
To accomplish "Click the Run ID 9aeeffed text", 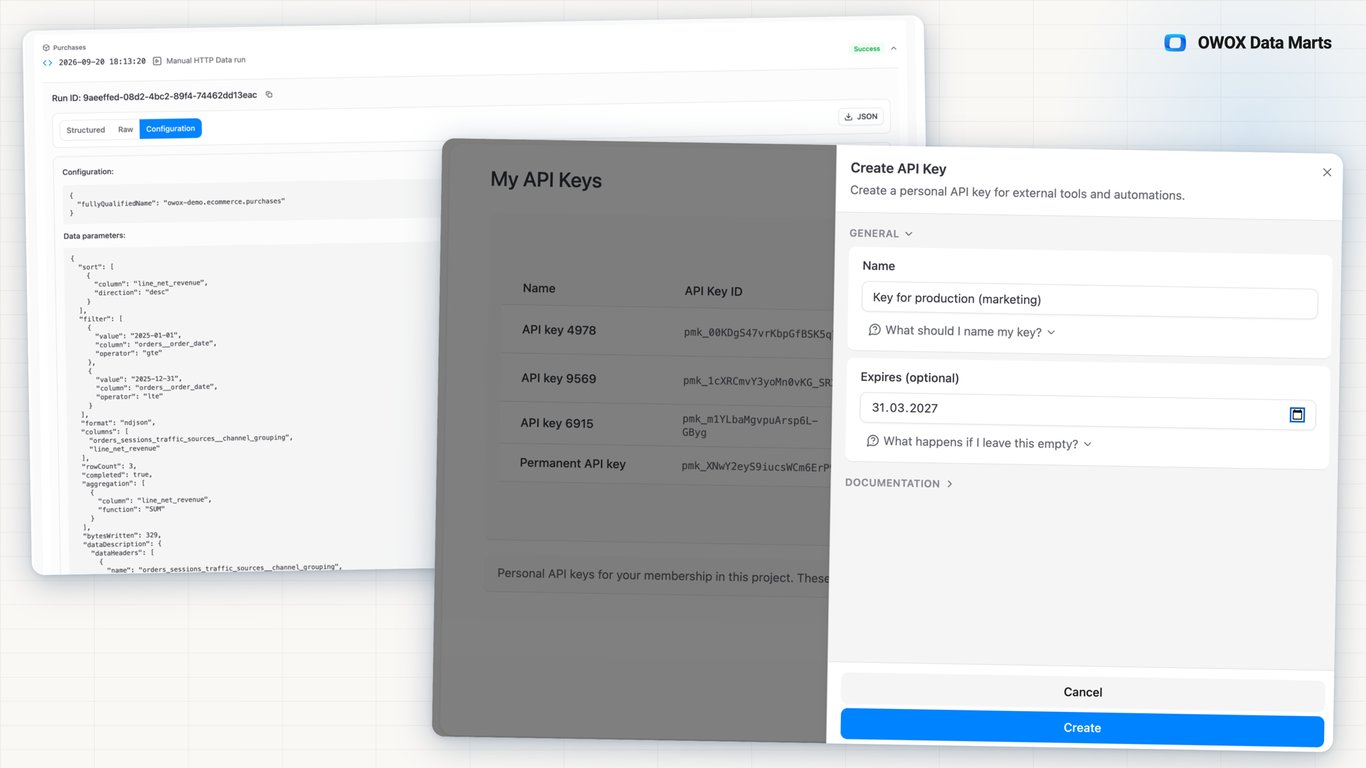I will pos(155,96).
